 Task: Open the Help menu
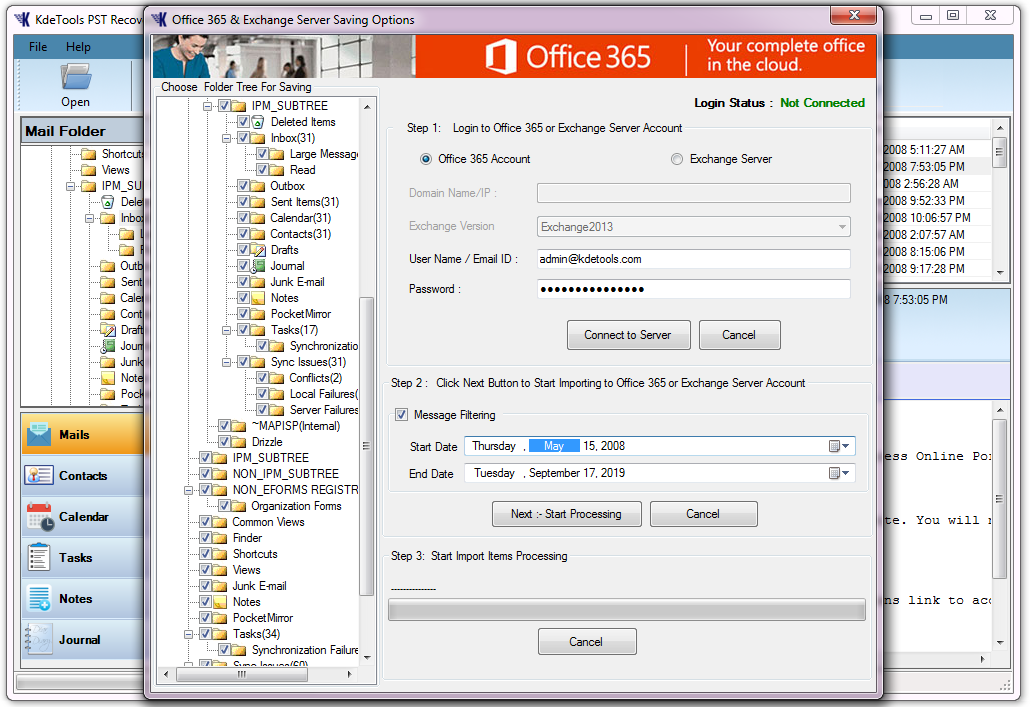[78, 47]
